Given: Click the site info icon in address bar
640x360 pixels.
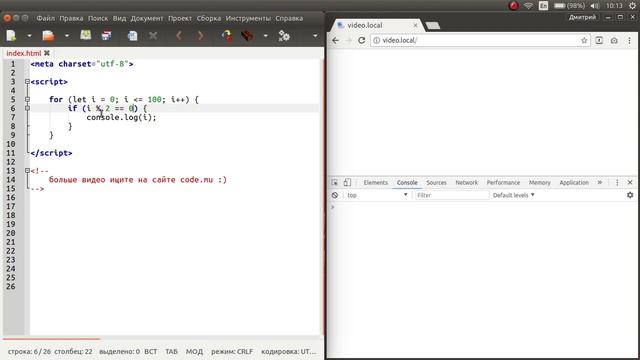Looking at the screenshot, I should click(x=377, y=40).
